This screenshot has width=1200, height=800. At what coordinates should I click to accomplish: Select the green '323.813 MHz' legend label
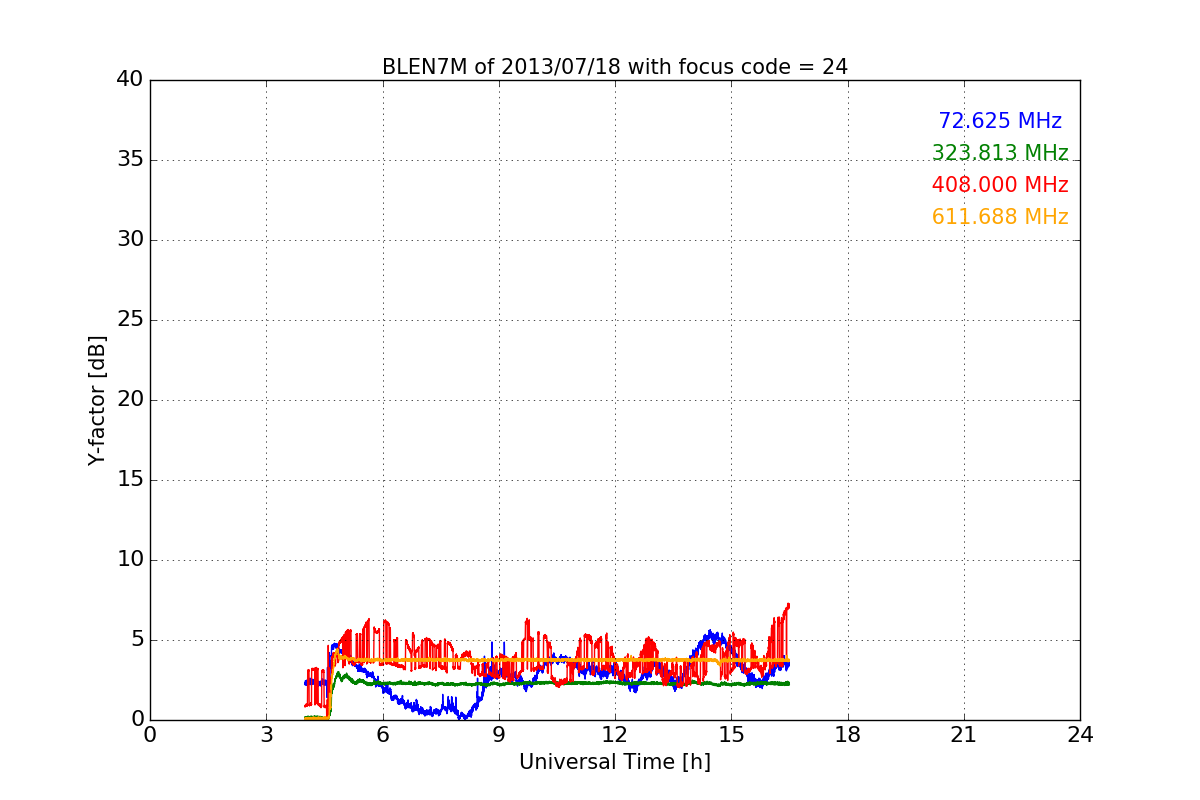click(x=1000, y=153)
